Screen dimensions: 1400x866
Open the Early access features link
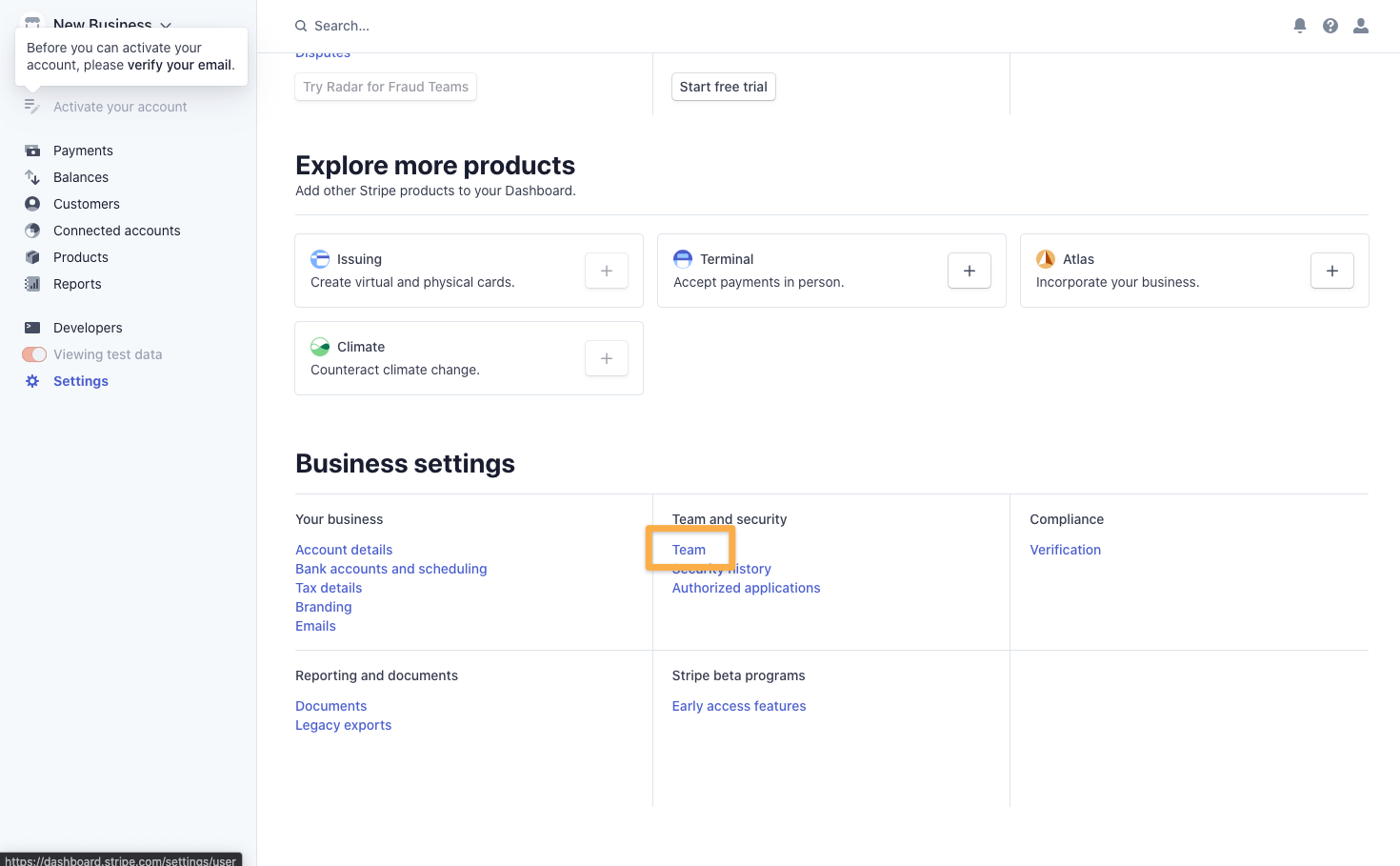[x=739, y=706]
